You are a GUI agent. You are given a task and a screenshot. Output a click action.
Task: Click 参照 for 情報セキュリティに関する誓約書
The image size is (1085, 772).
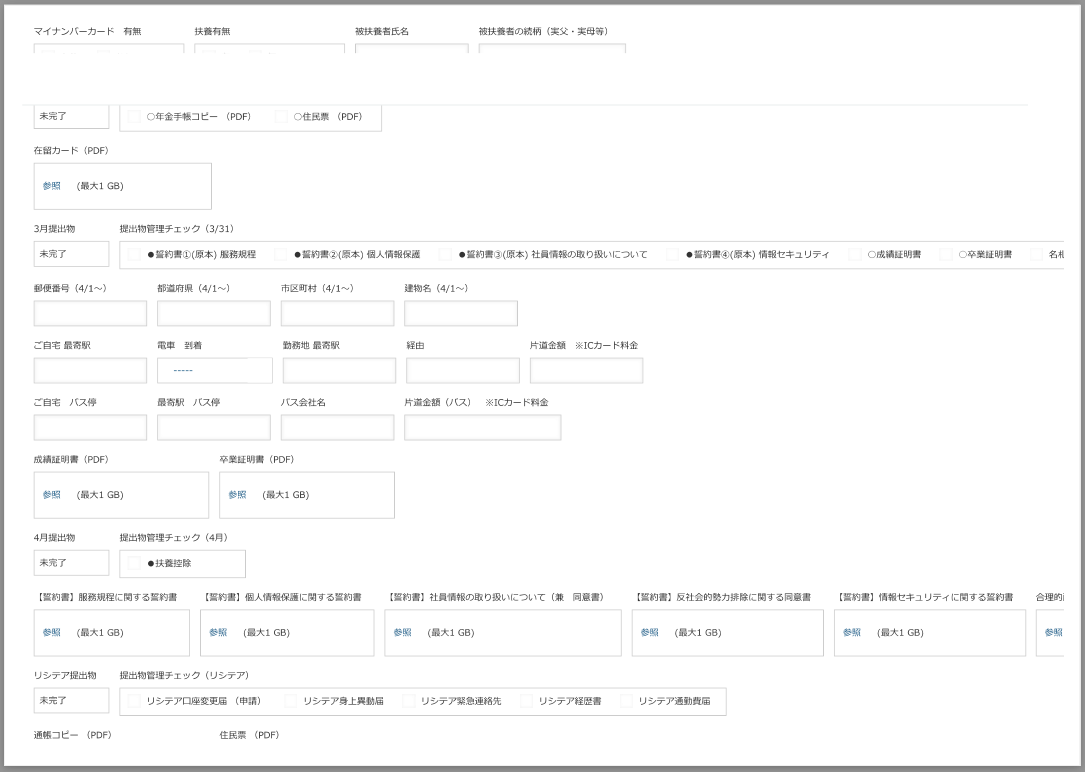pos(852,632)
